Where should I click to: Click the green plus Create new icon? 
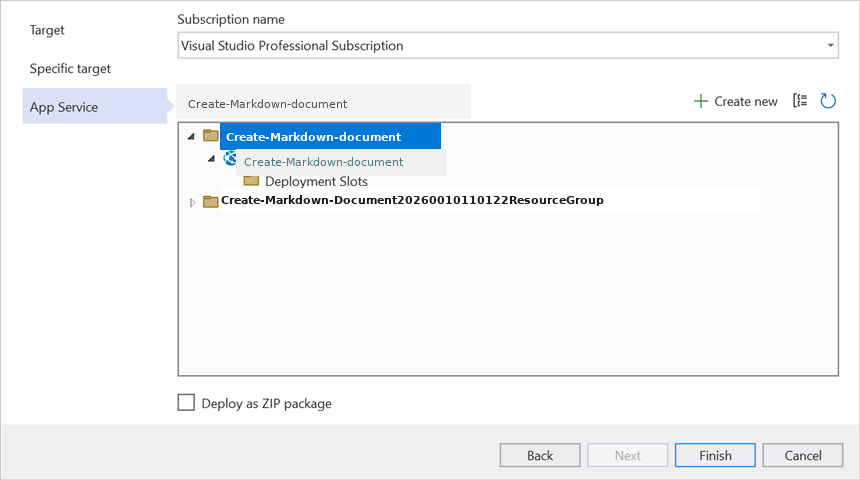[x=700, y=101]
